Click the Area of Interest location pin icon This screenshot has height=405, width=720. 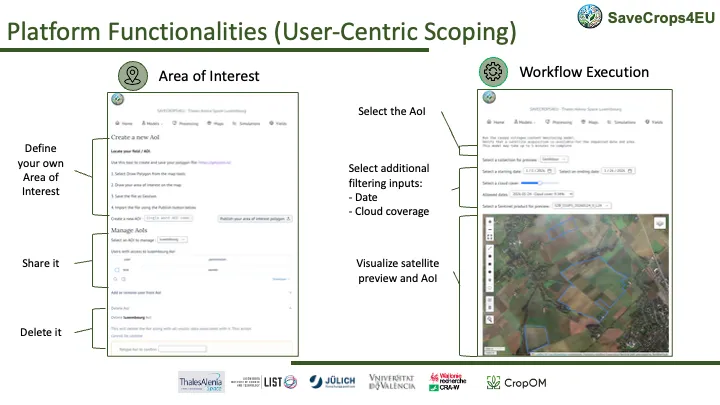point(133,76)
